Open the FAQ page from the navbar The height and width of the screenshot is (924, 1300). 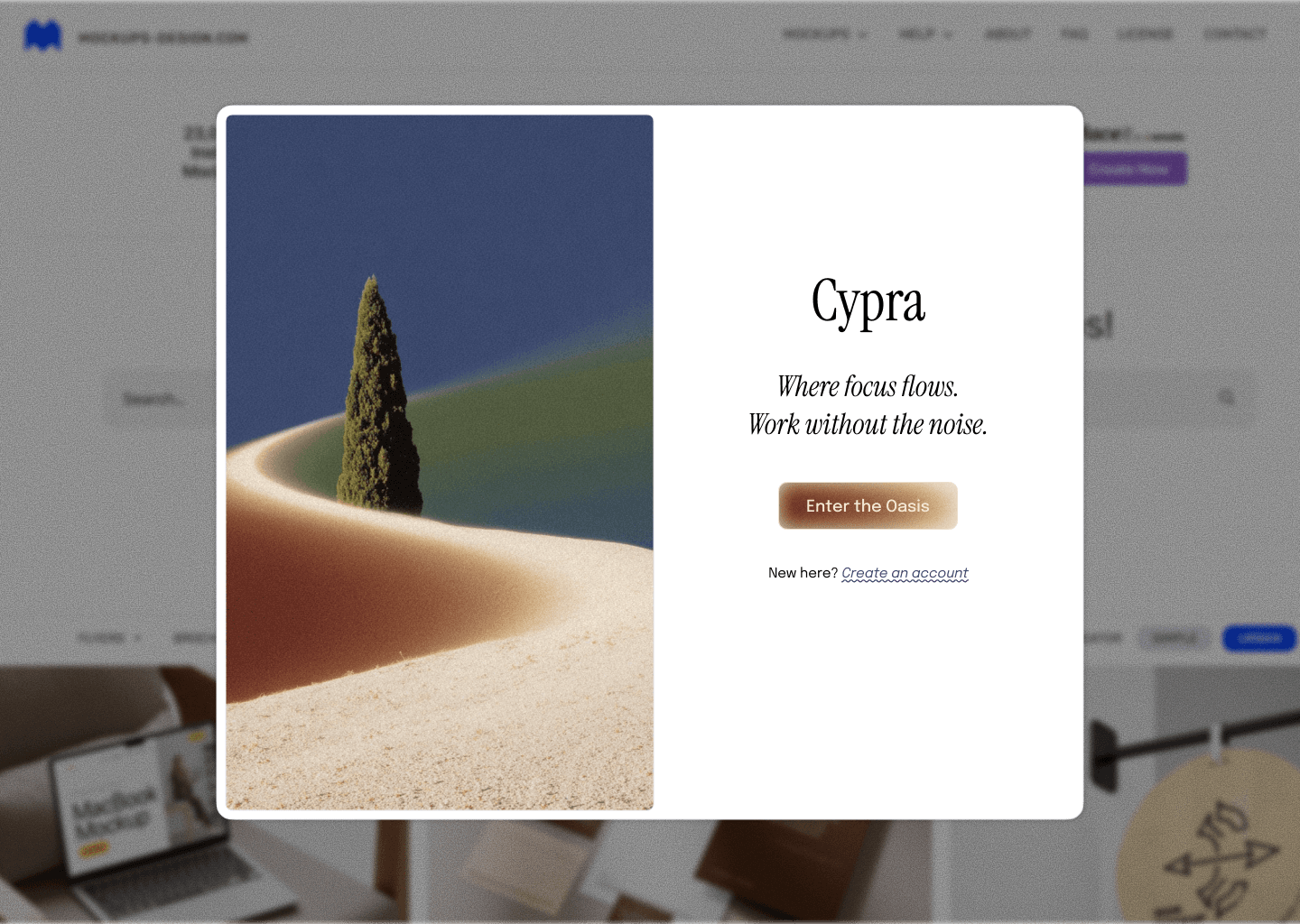pos(1073,35)
